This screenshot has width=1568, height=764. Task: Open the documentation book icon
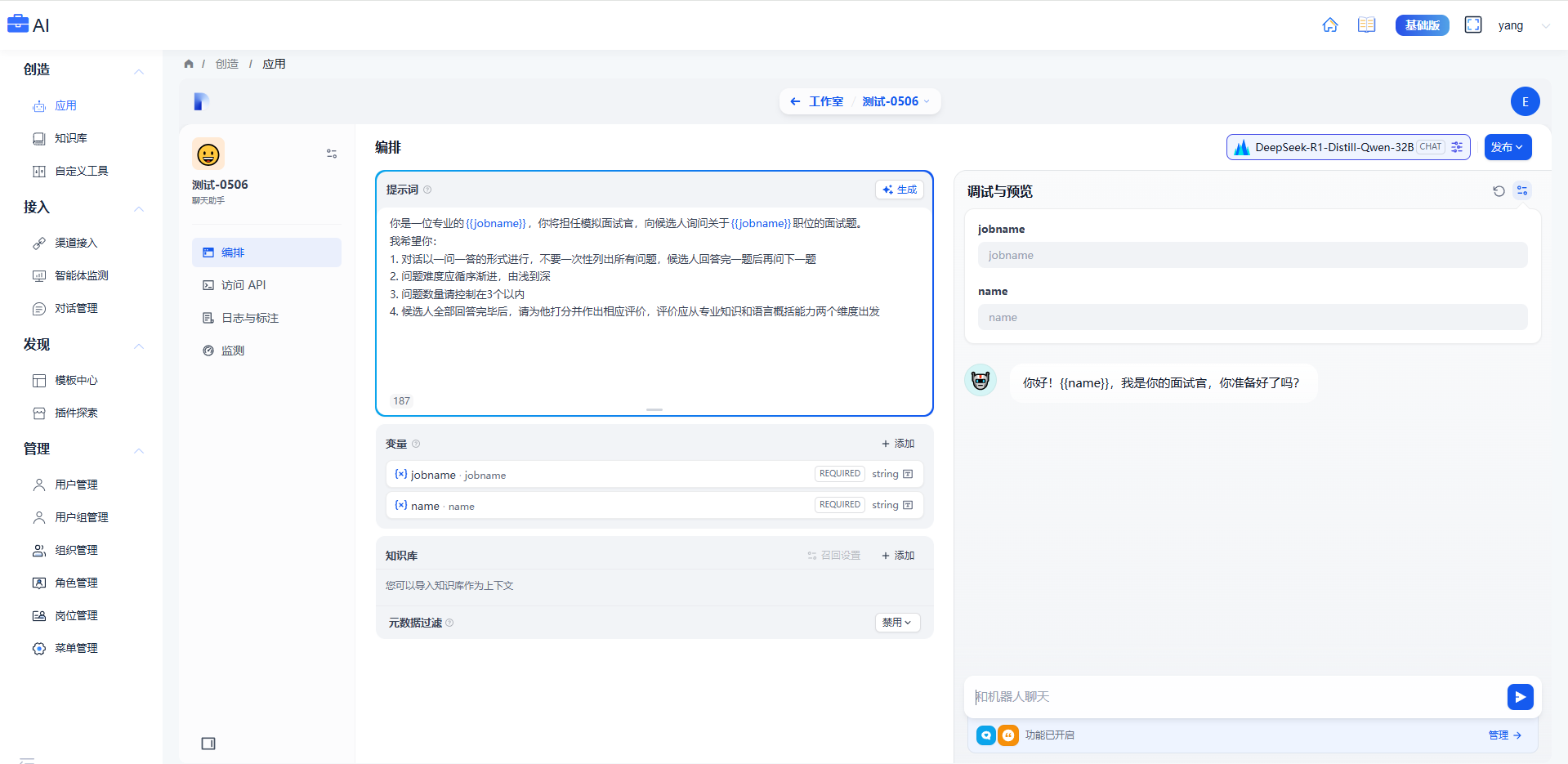(1366, 25)
